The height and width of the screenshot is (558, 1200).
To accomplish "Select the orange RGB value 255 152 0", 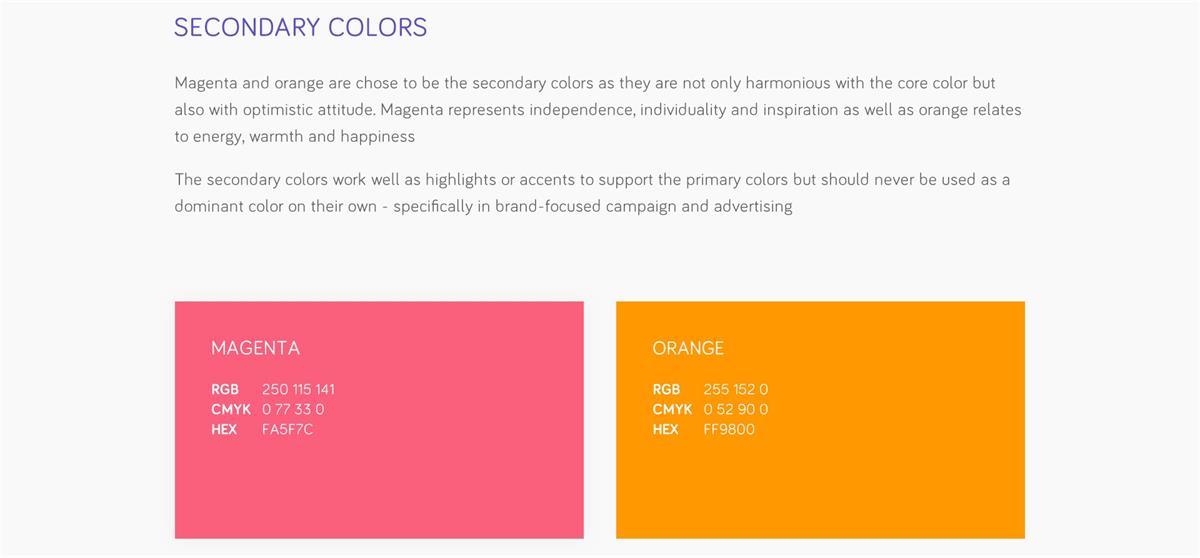I will (736, 389).
